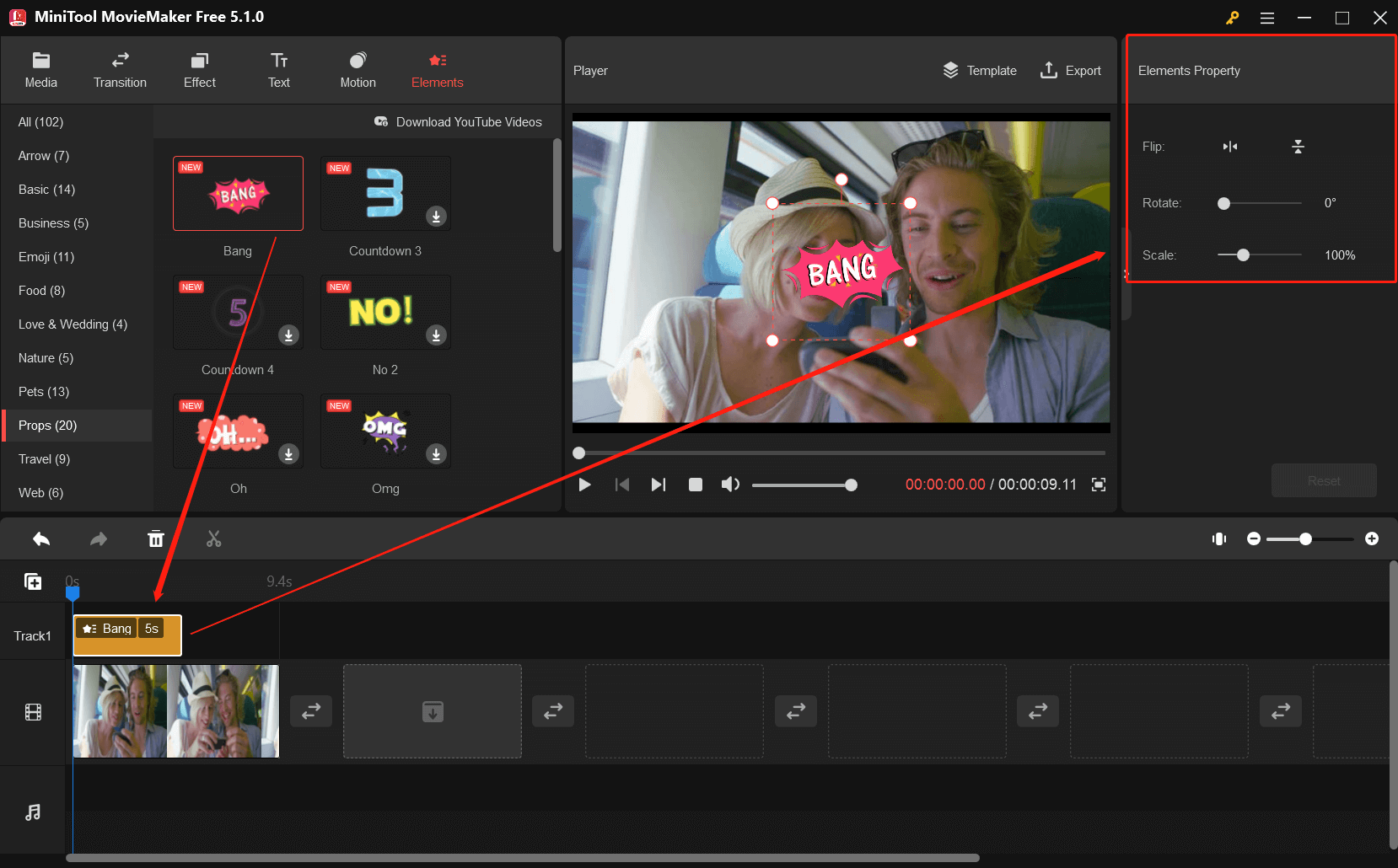
Task: Mute the player volume
Action: pos(730,485)
